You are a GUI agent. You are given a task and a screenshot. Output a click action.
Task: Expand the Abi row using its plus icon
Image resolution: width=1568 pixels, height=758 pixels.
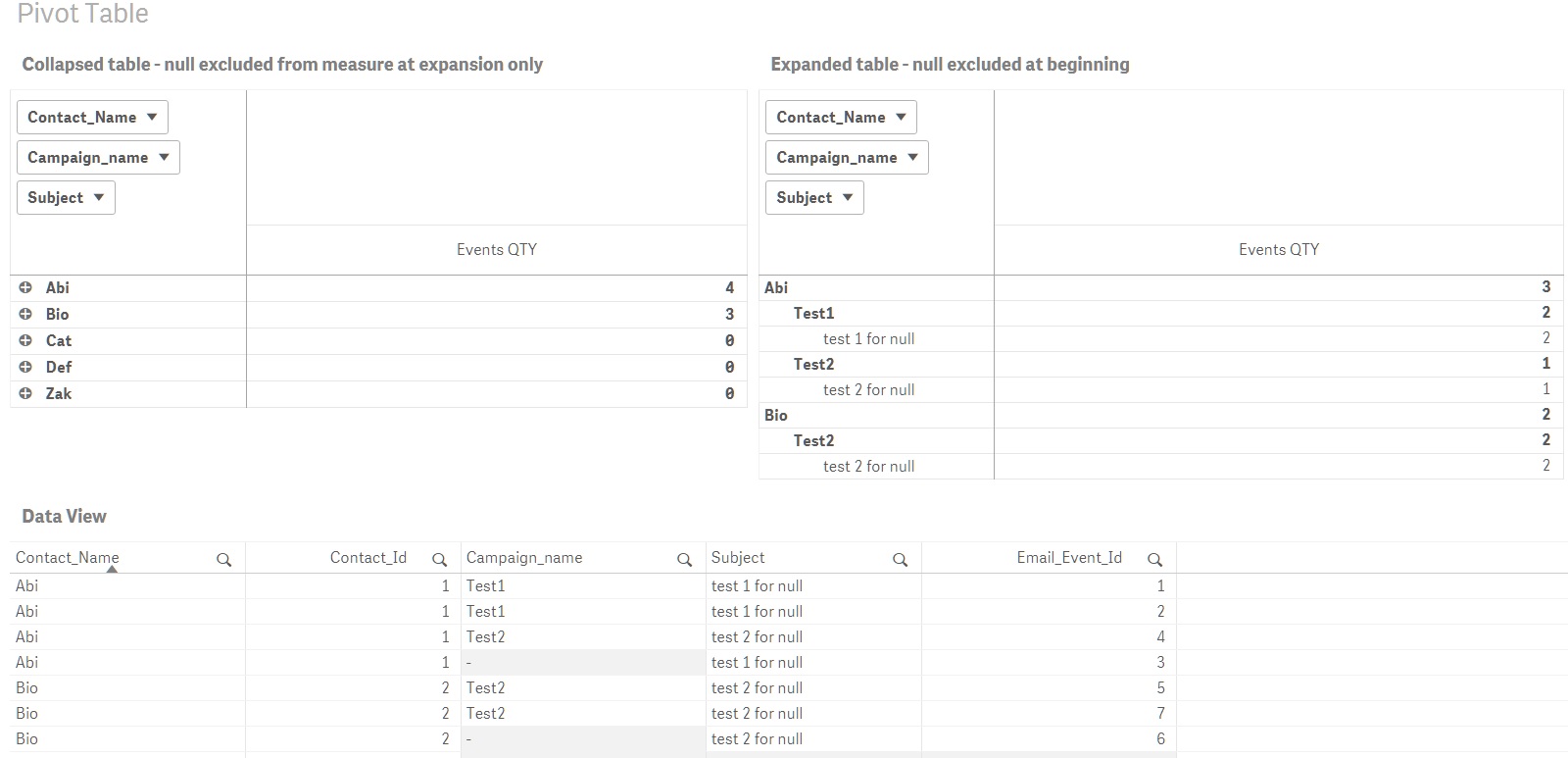click(x=25, y=287)
